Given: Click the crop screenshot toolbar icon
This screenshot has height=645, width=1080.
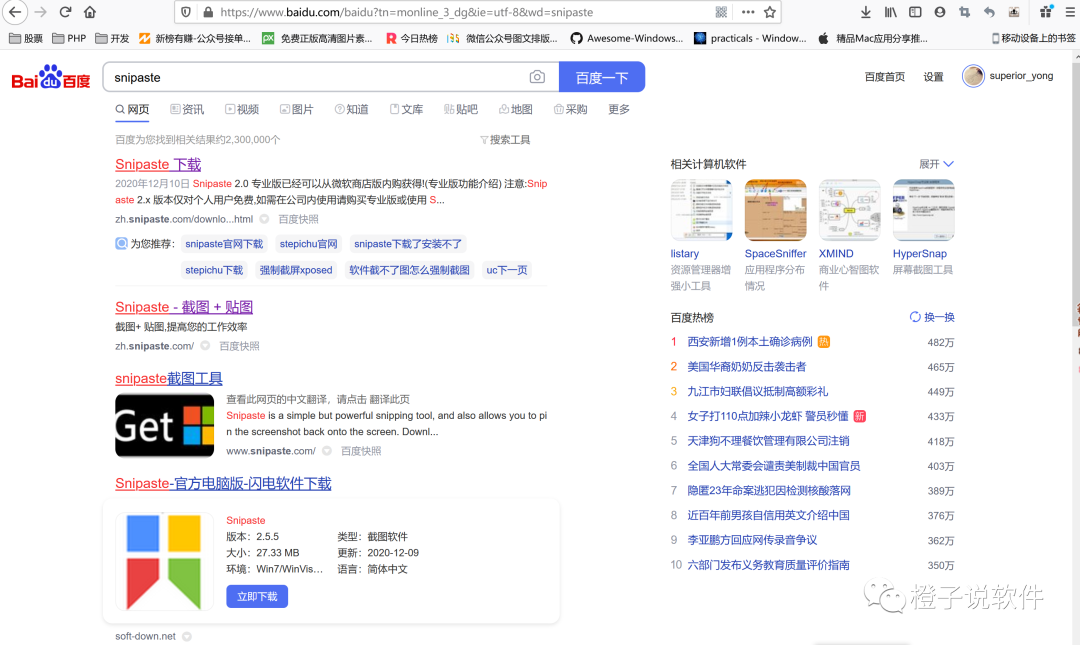Looking at the screenshot, I should [964, 12].
